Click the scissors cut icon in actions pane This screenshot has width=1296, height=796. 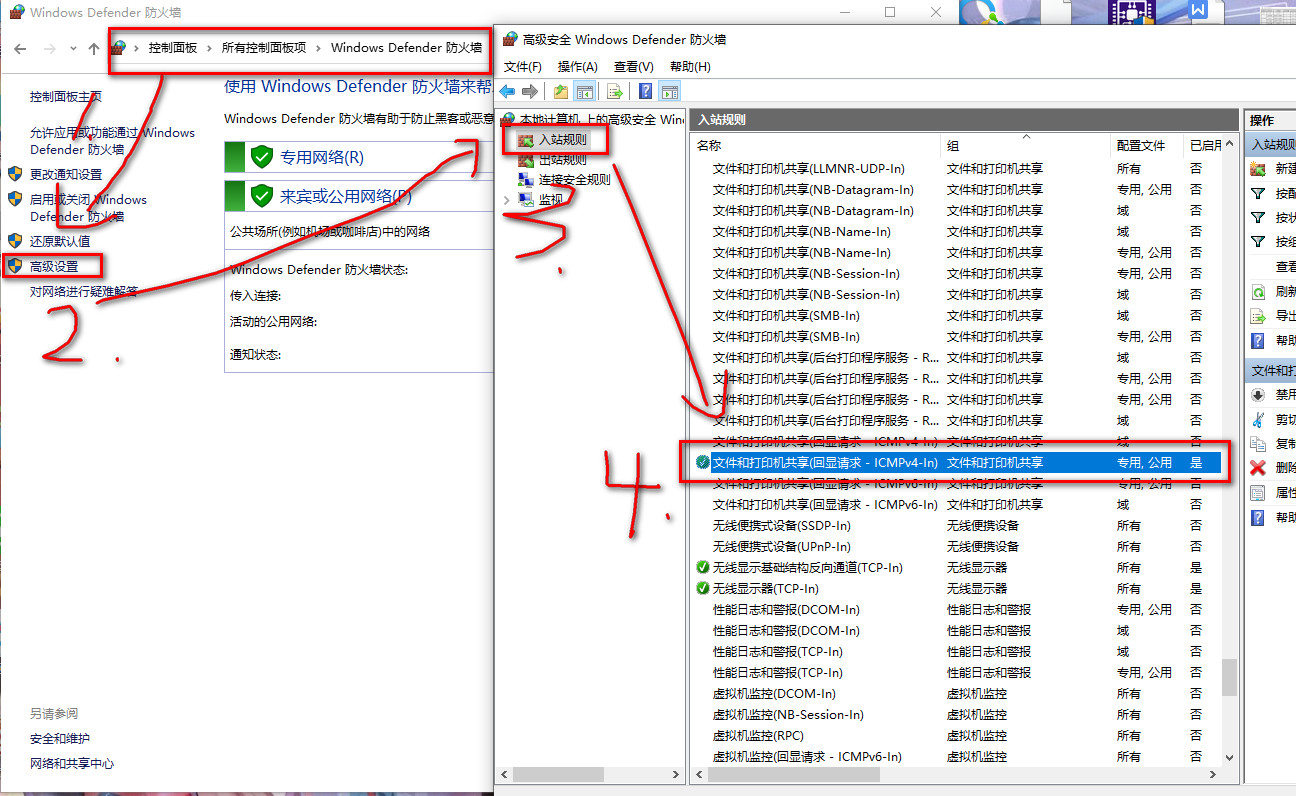coord(1258,420)
